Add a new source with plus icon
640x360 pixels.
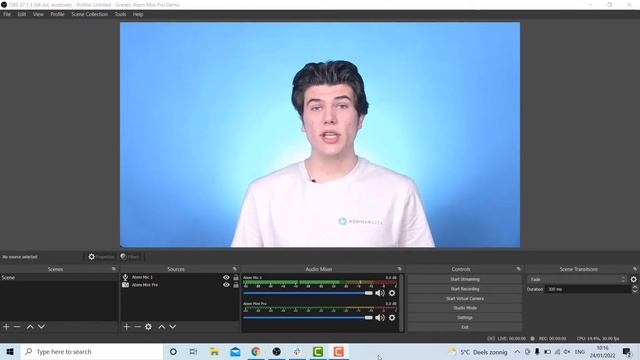(x=127, y=327)
